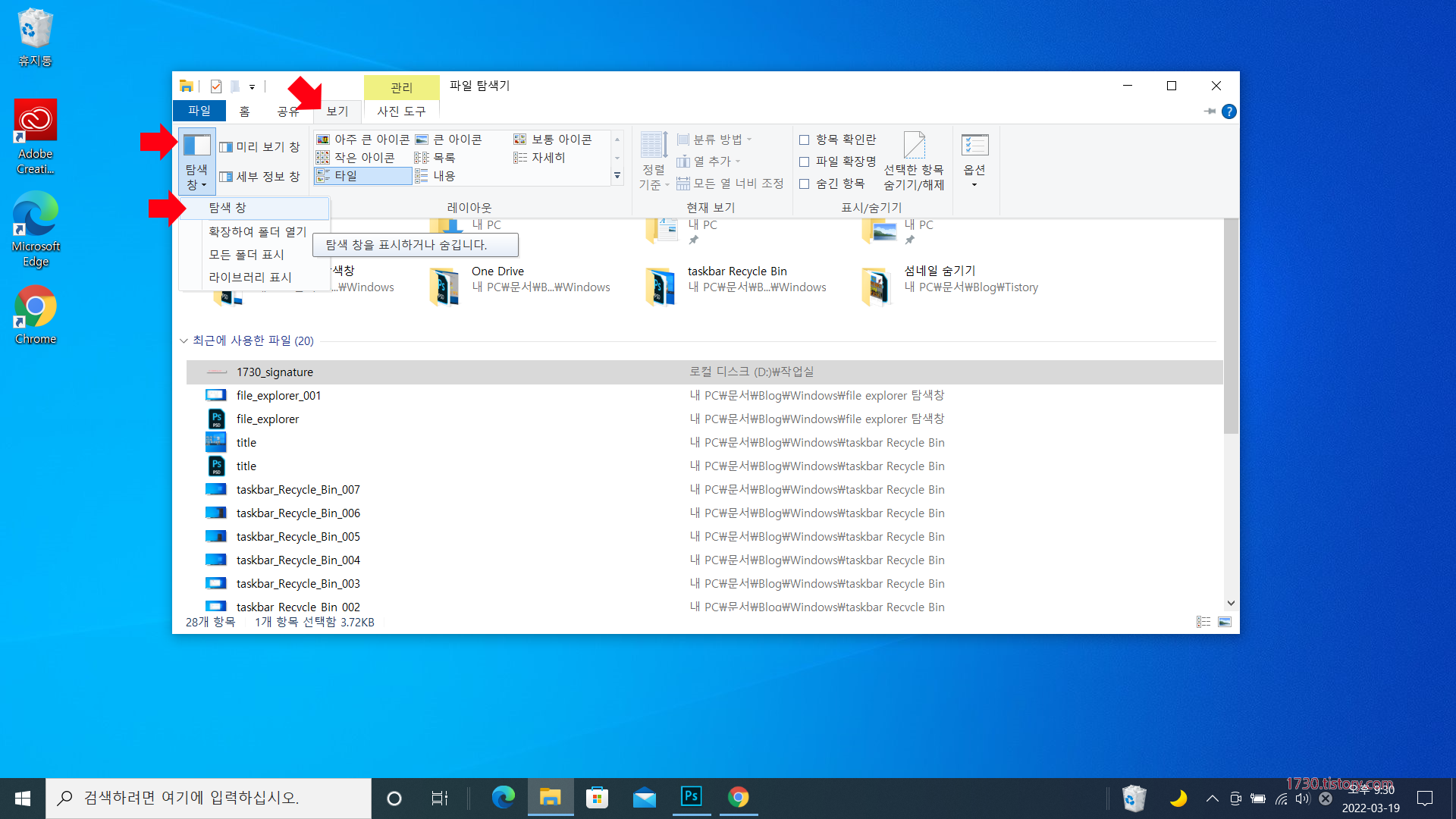Click 파일 file menu button

click(199, 111)
